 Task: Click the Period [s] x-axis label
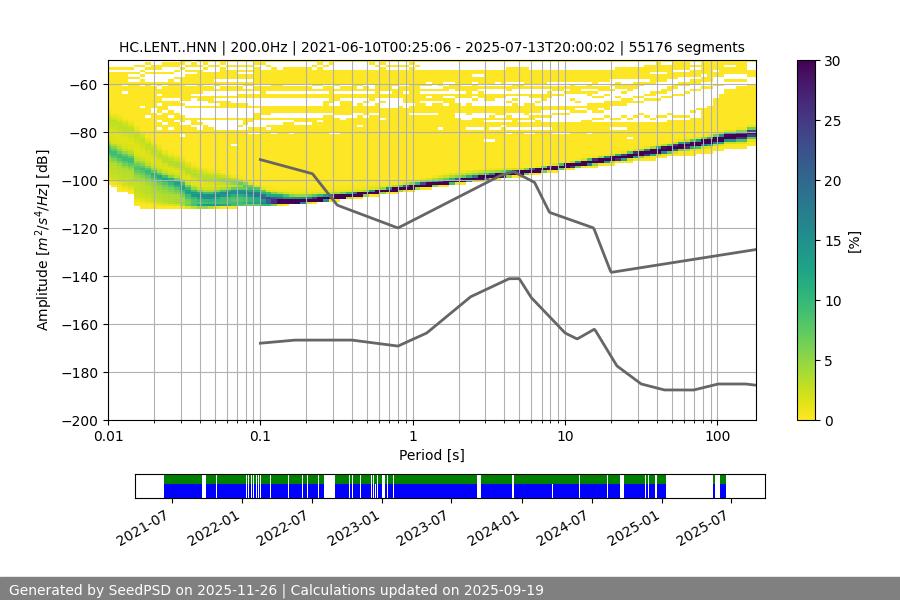click(431, 455)
